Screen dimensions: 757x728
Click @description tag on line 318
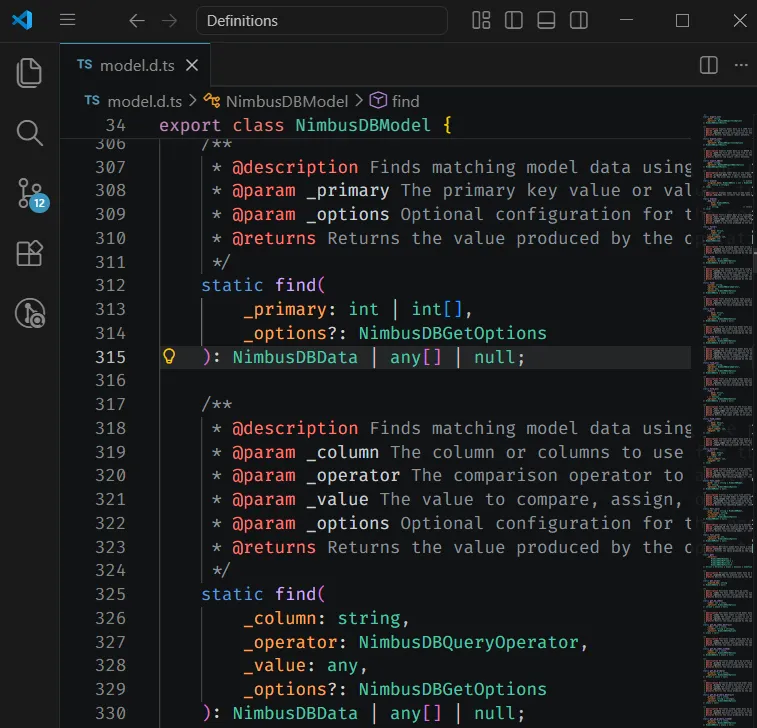pos(295,429)
